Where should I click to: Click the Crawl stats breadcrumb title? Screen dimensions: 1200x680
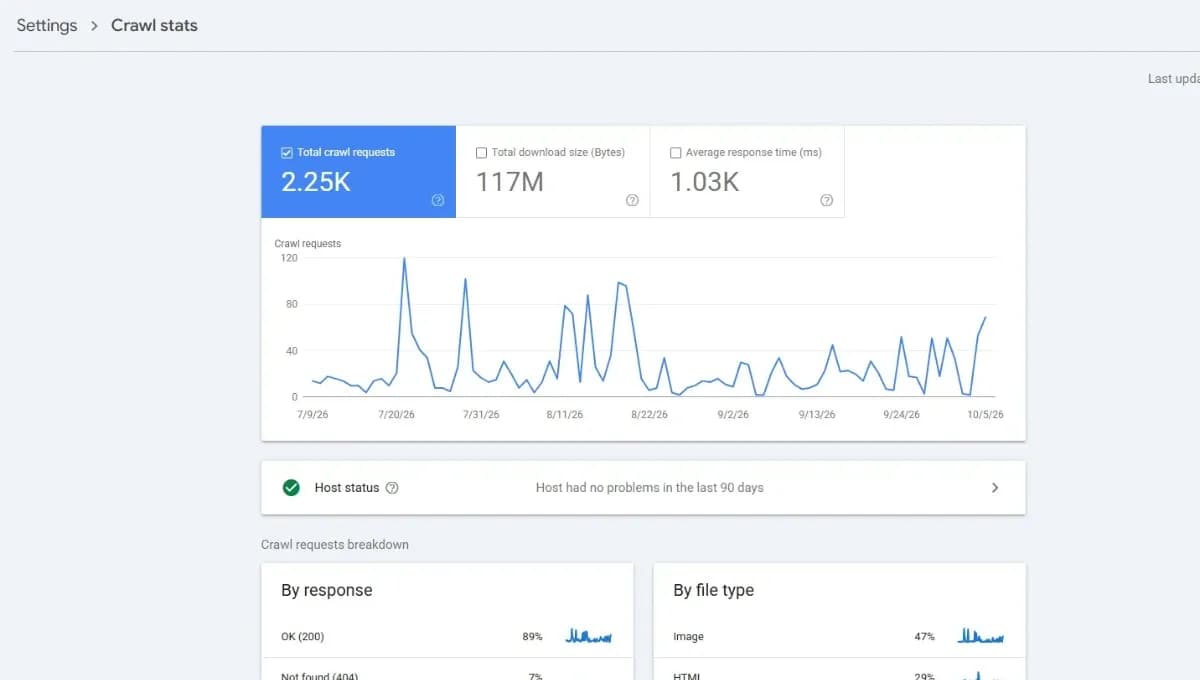(154, 26)
